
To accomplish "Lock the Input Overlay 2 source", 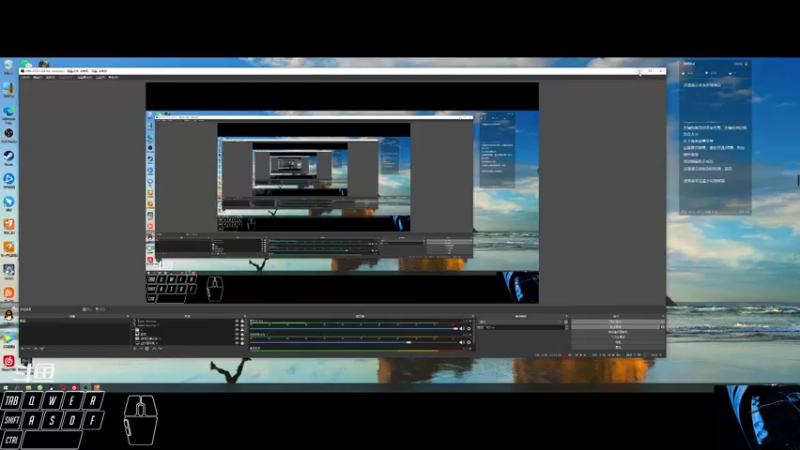I will 242,326.
